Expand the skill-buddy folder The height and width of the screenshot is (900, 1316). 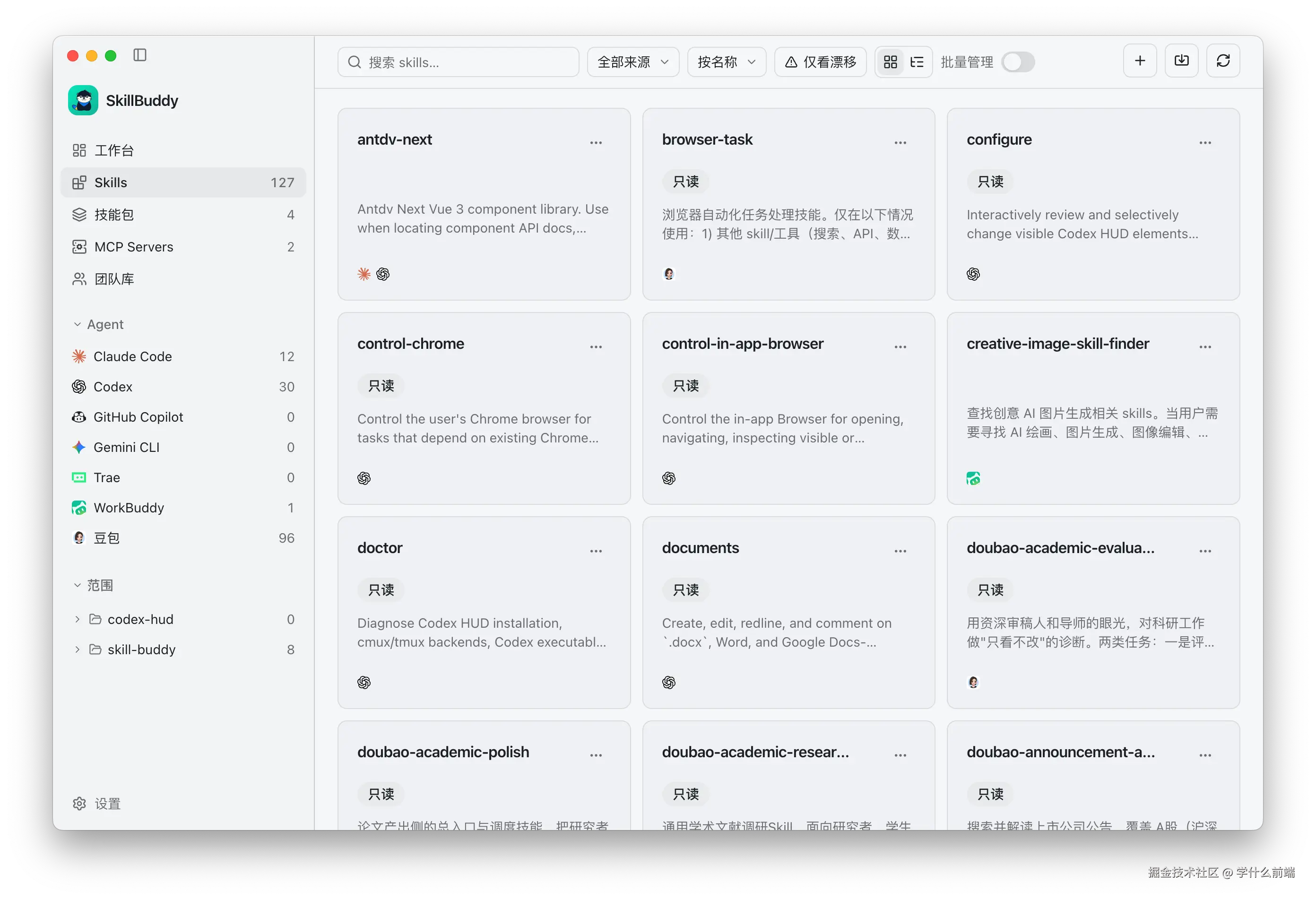click(x=77, y=649)
